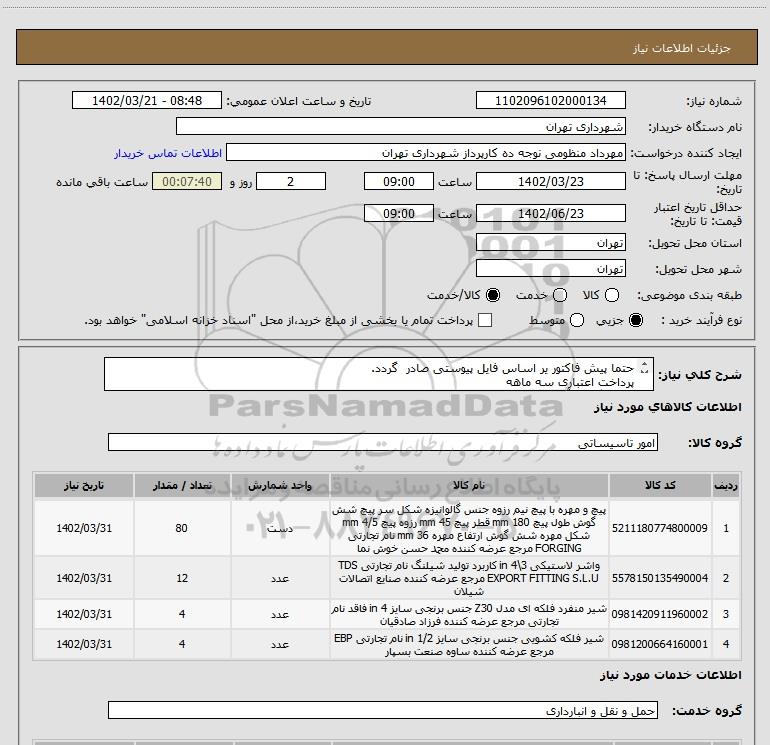Toggle Islamic treasury bonds payment checkbox
770x745 pixels.
485,320
